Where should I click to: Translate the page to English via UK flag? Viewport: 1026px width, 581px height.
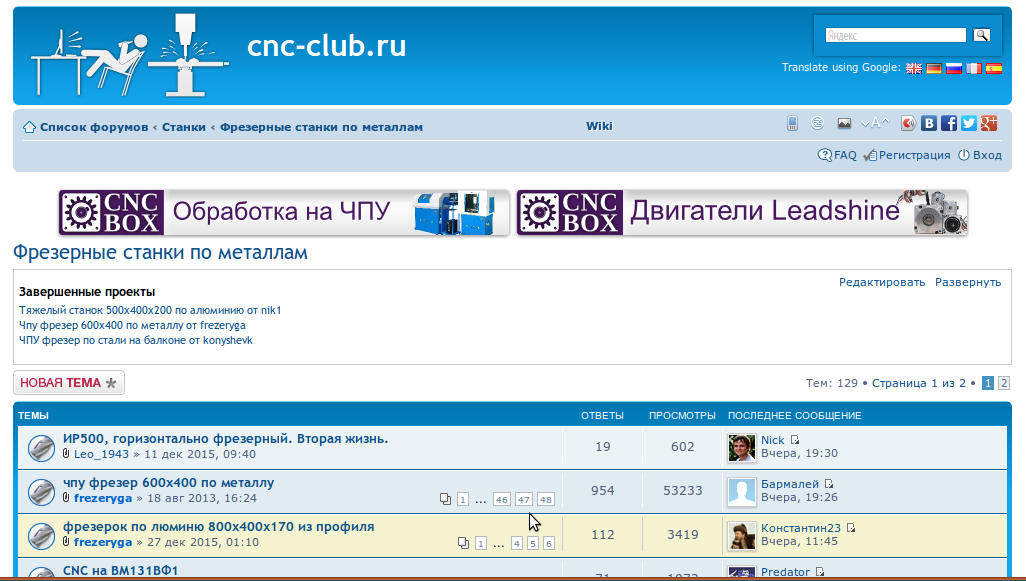913,68
